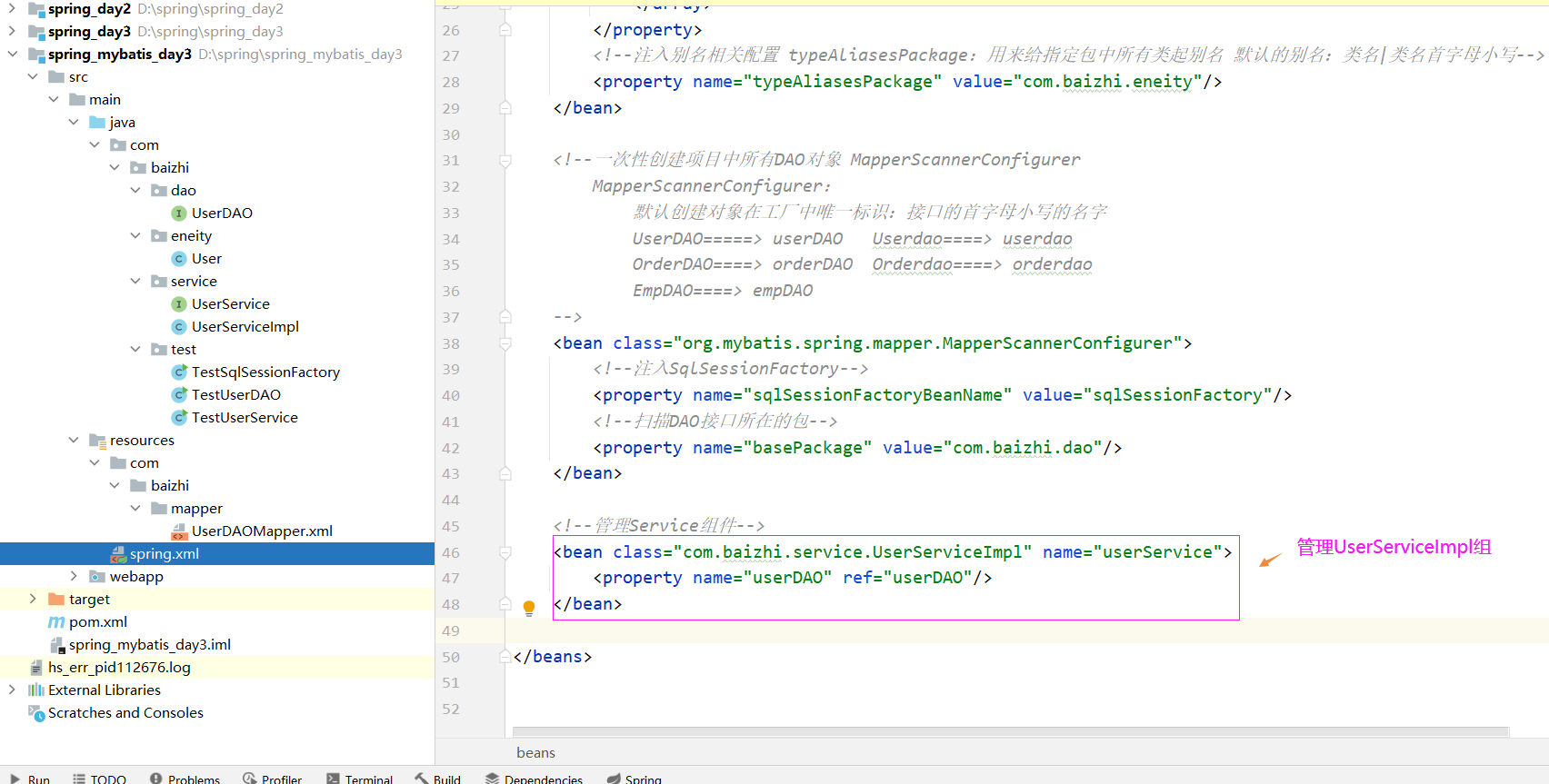Open the Terminal tool window
Screen dimensions: 1549x784
pos(360,779)
